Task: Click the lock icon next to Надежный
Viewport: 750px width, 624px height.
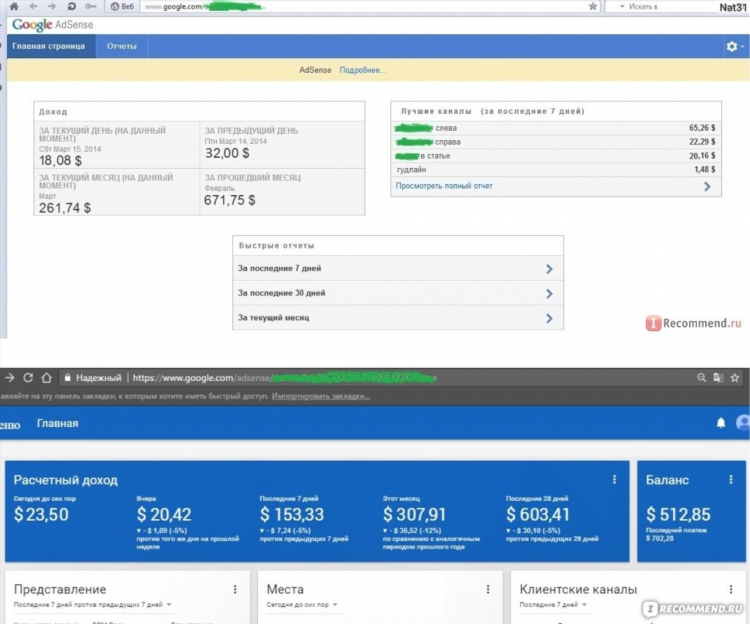Action: [67, 378]
